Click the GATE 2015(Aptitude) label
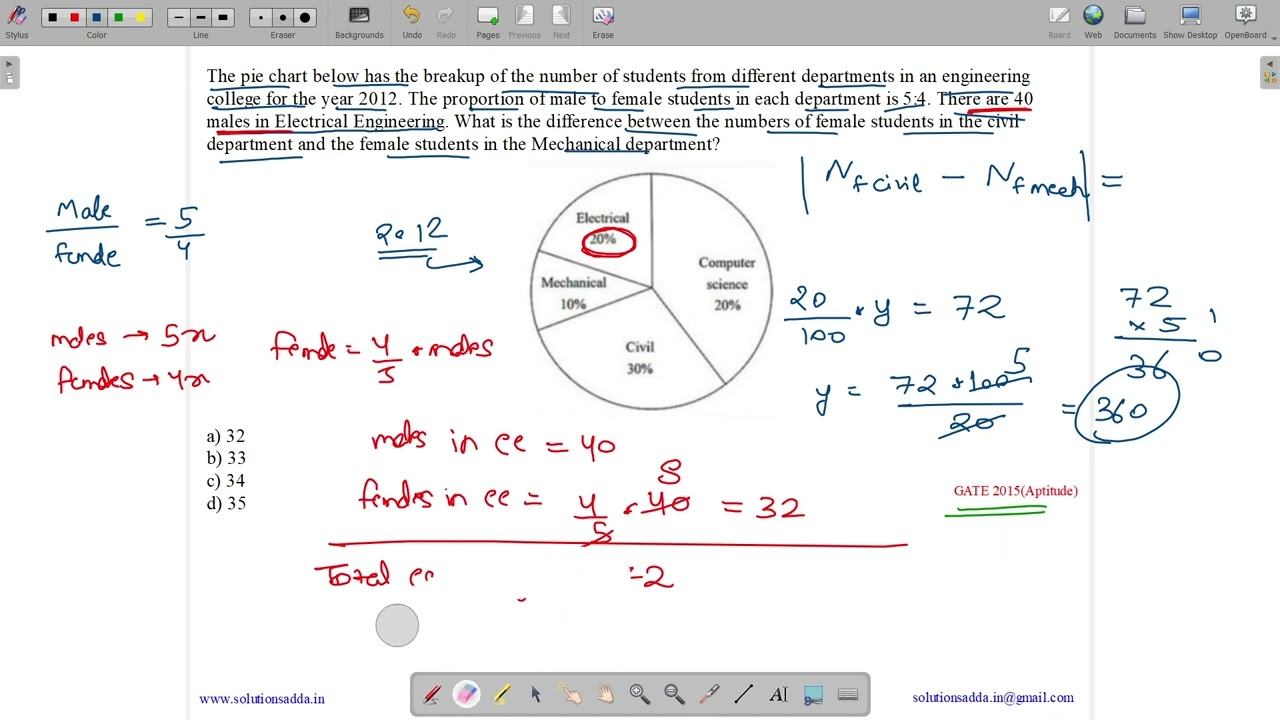The width and height of the screenshot is (1280, 720). tap(1016, 491)
